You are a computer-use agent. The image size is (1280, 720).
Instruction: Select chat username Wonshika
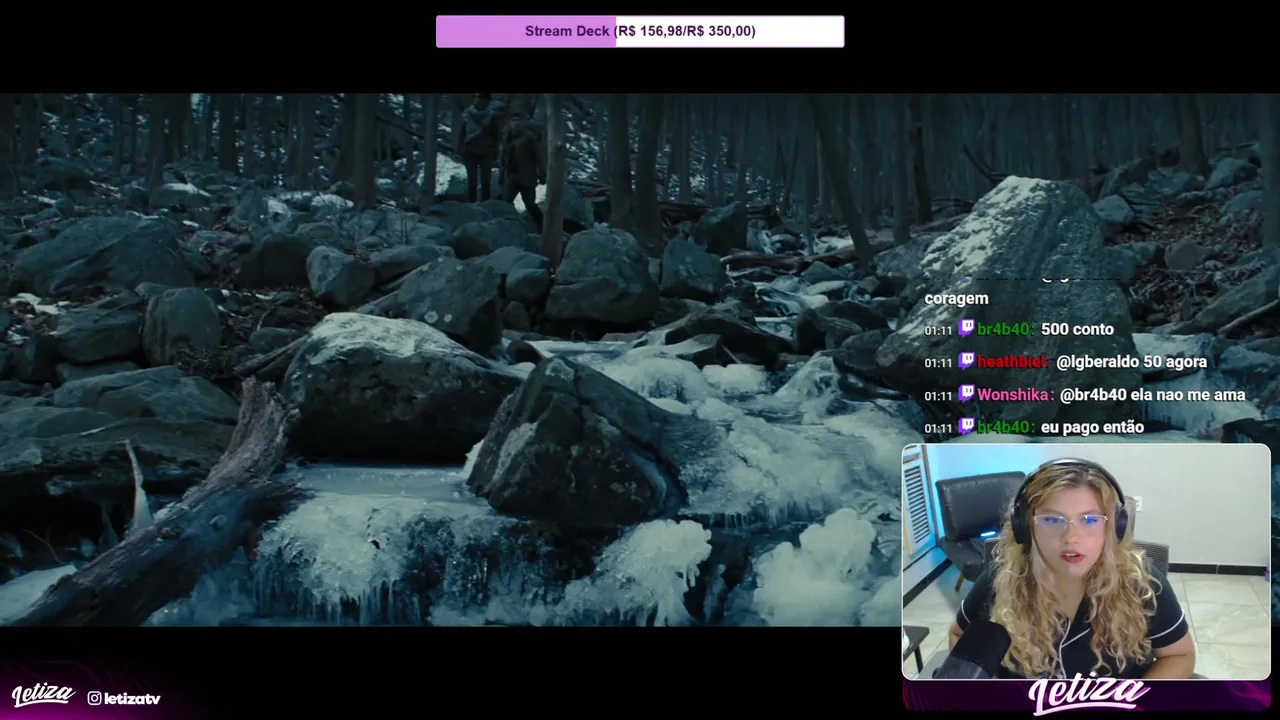(x=1014, y=395)
